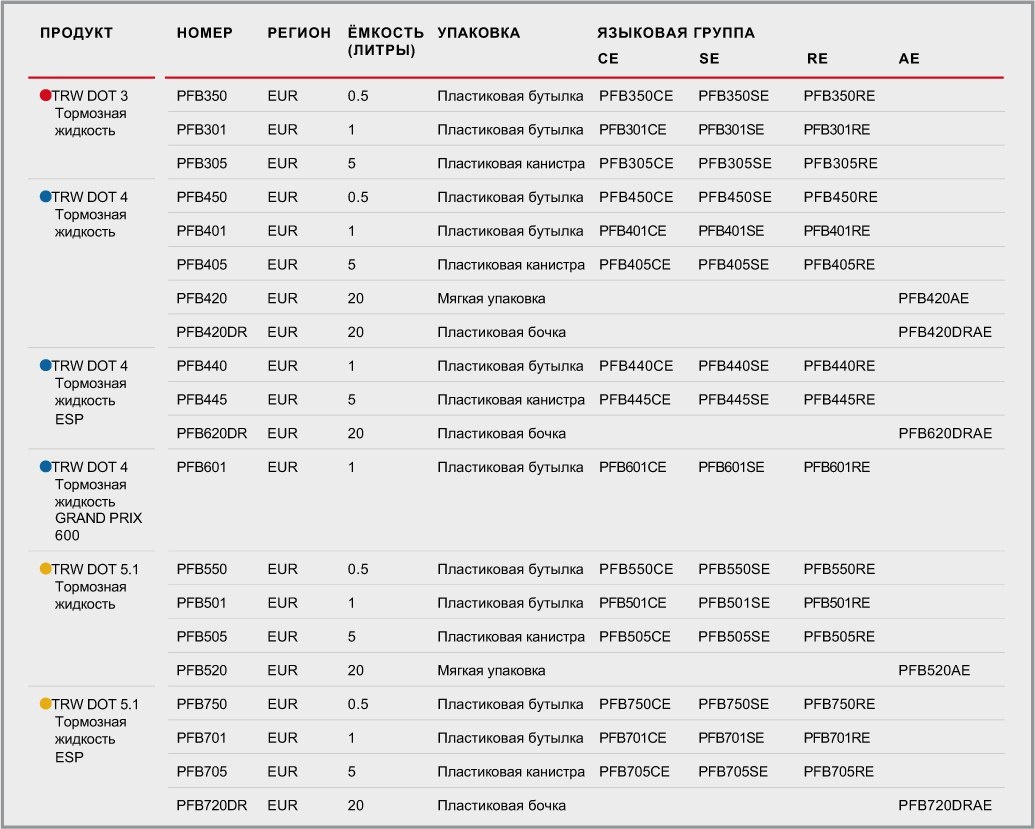
Task: Click the PFB445SE code
Action: tap(733, 399)
